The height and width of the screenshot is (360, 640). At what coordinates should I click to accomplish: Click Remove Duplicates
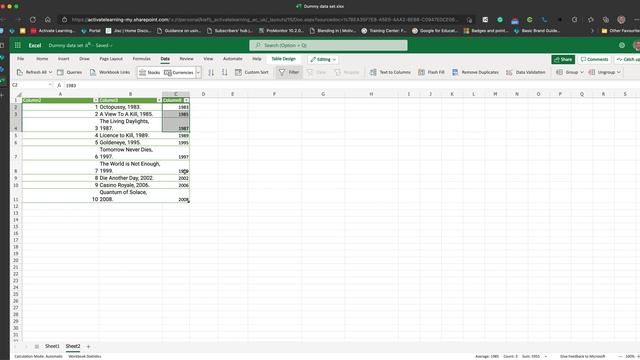click(x=475, y=72)
